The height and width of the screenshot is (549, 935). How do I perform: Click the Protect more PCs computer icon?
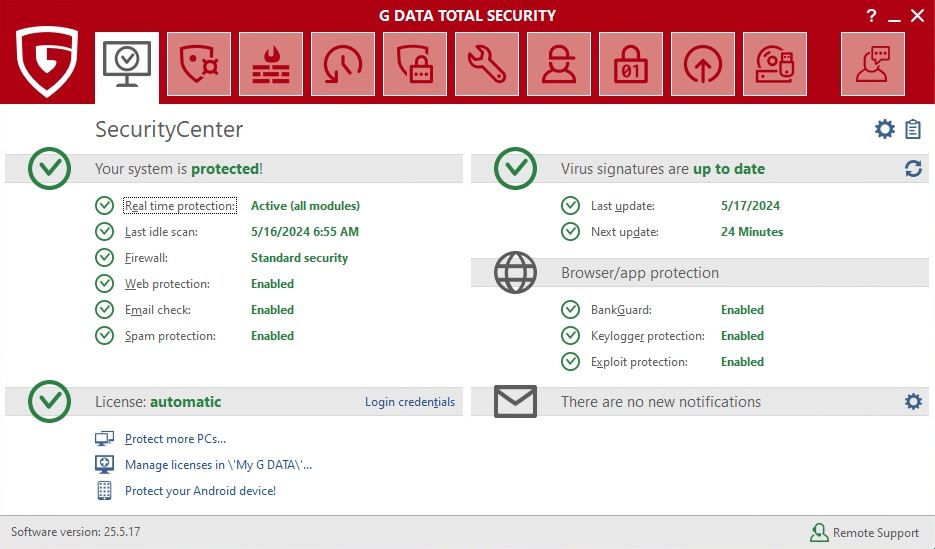pos(104,439)
